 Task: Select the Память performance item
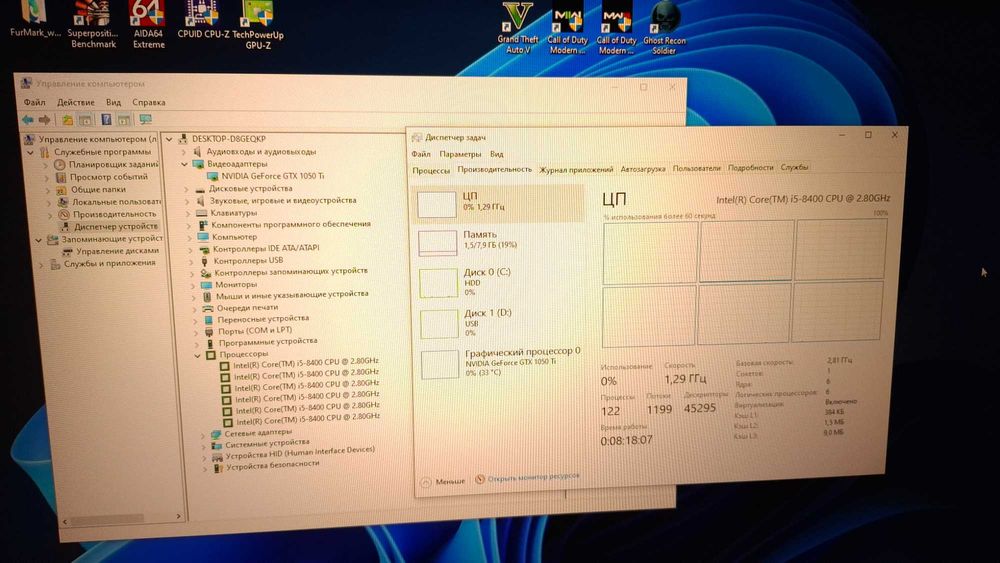[499, 242]
